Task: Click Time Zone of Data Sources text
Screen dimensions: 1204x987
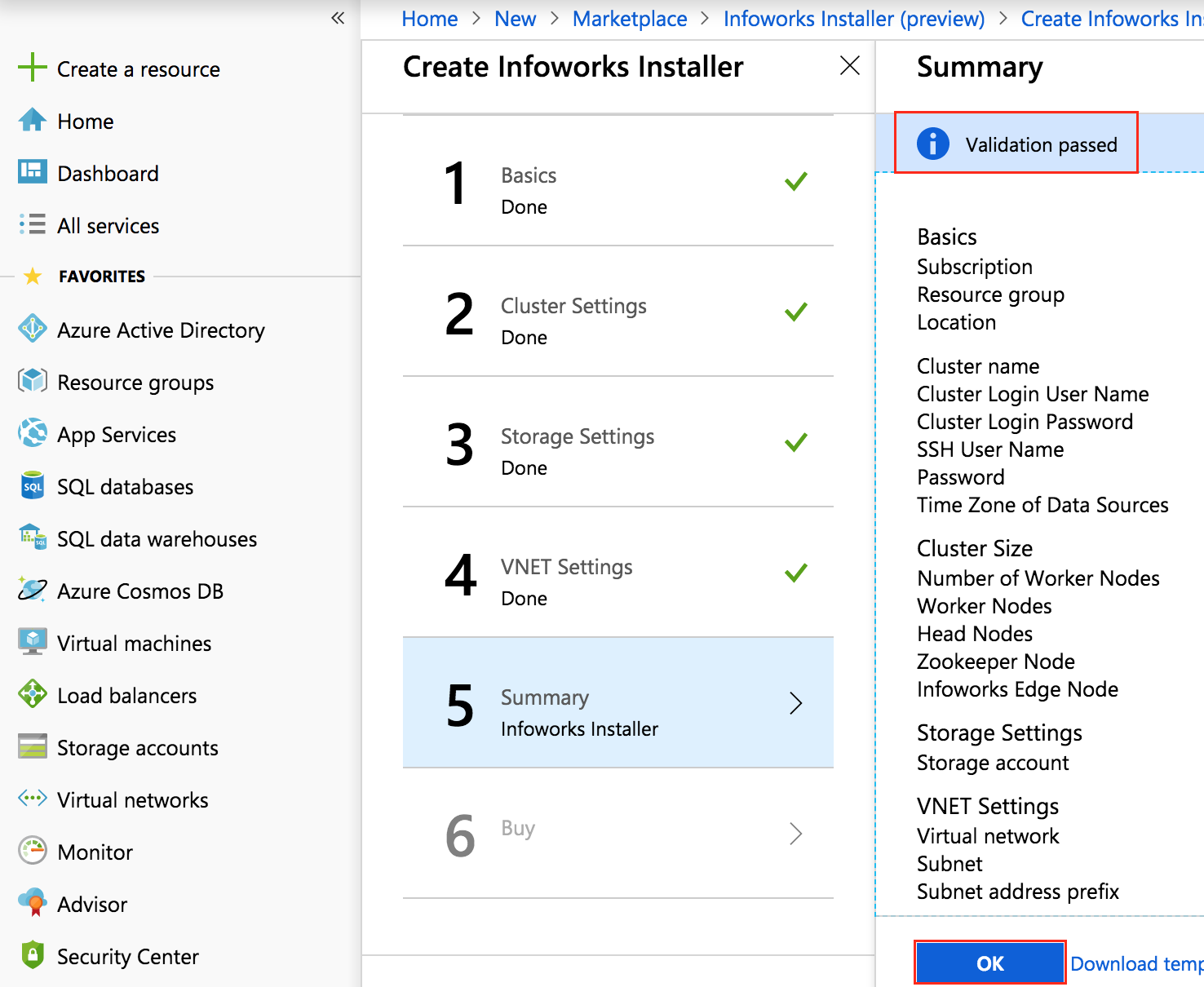Action: tap(1042, 505)
